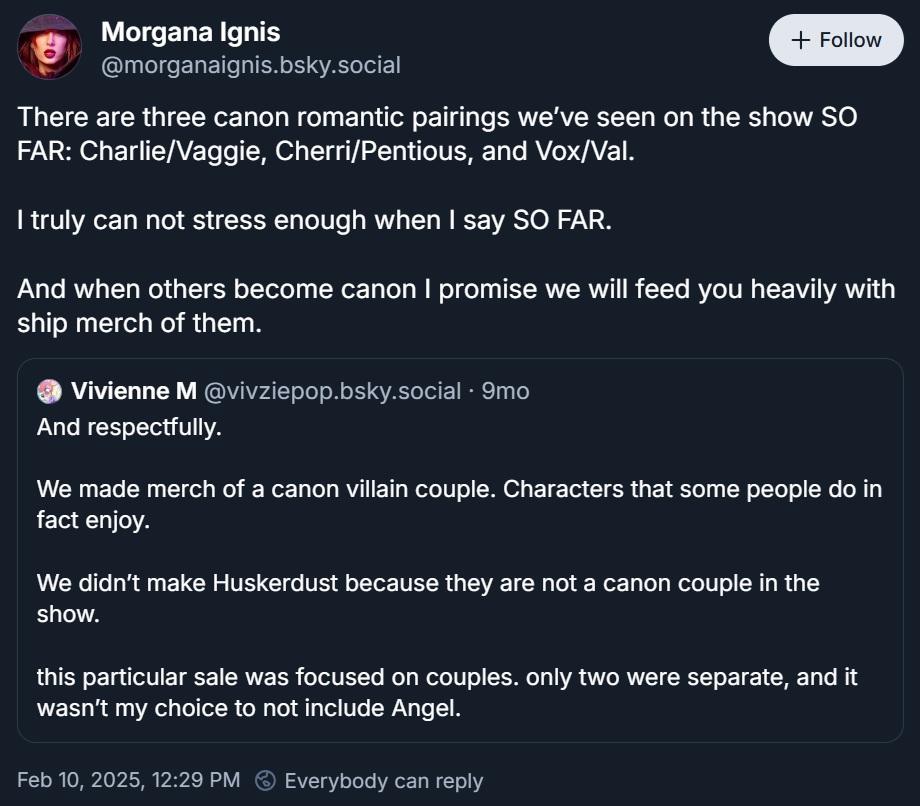Click the 9mo timestamp on quoted post
Viewport: 920px width, 806px height.
(x=505, y=391)
